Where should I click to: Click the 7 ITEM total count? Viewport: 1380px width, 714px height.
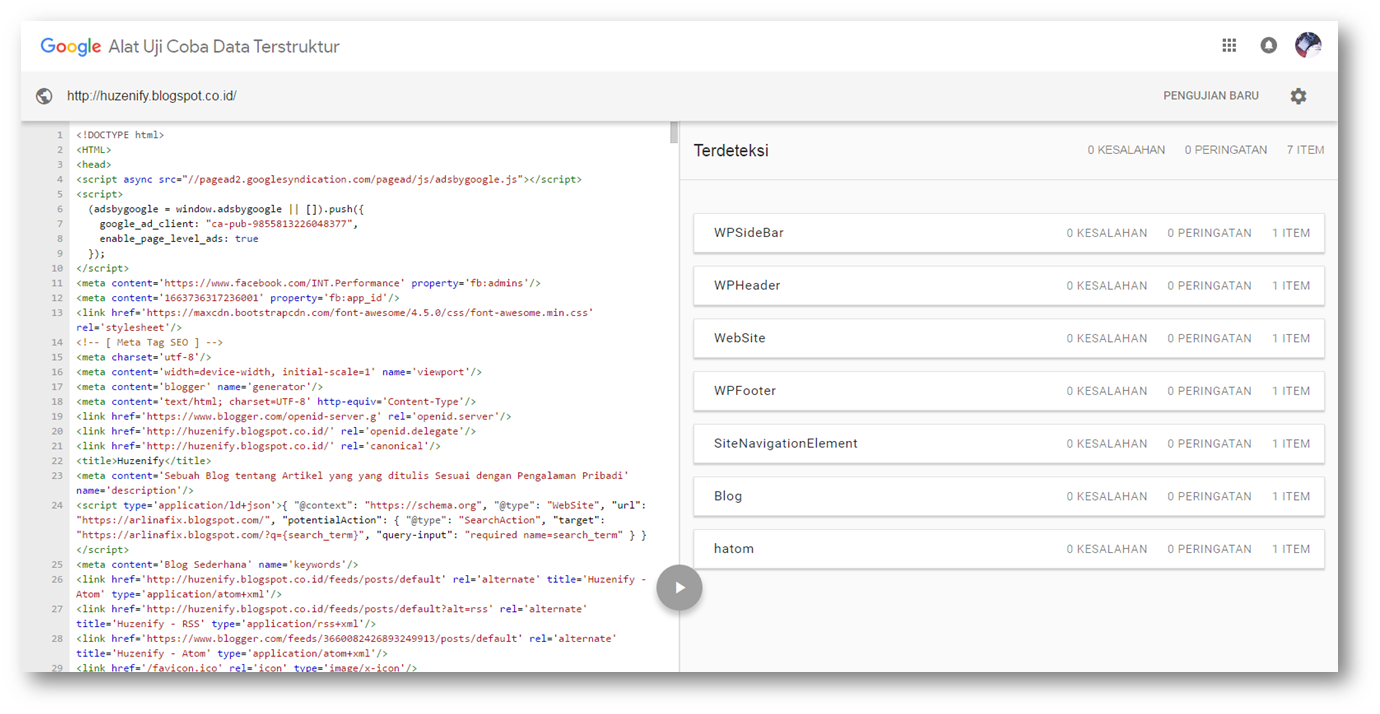coord(1305,150)
